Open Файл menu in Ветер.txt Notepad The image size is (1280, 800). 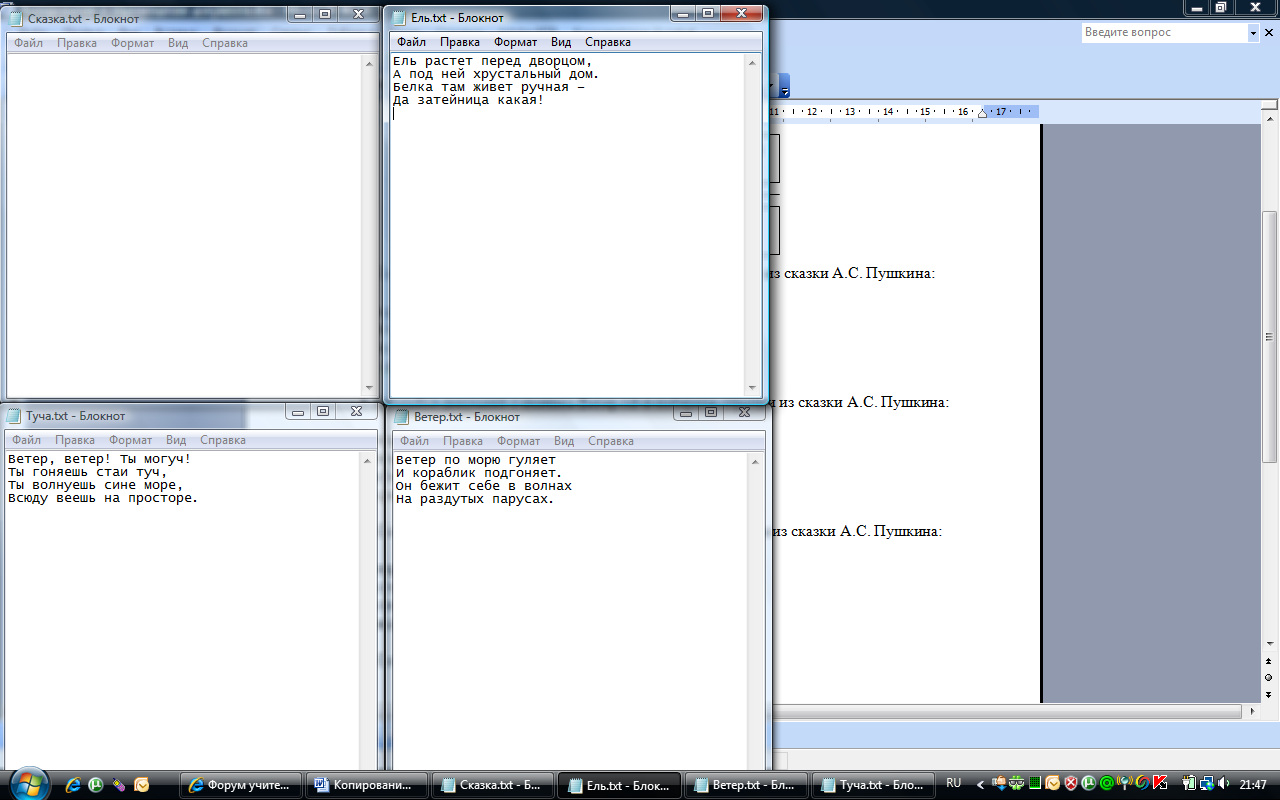(415, 441)
